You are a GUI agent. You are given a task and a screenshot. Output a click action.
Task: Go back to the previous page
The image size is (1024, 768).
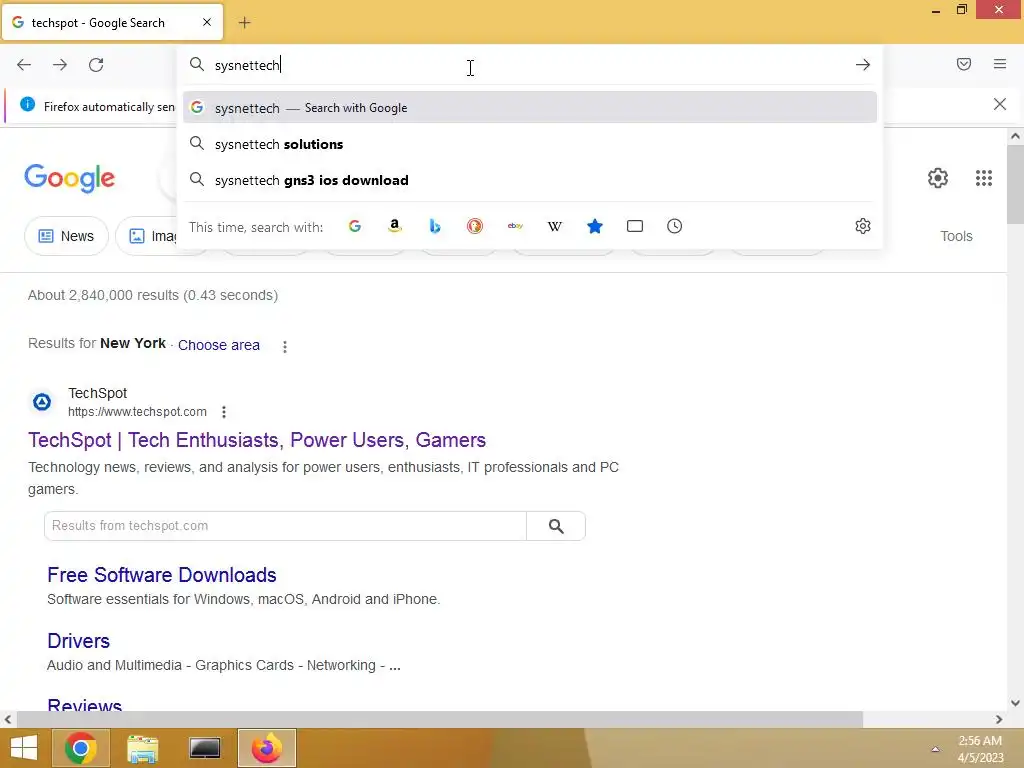(x=24, y=65)
